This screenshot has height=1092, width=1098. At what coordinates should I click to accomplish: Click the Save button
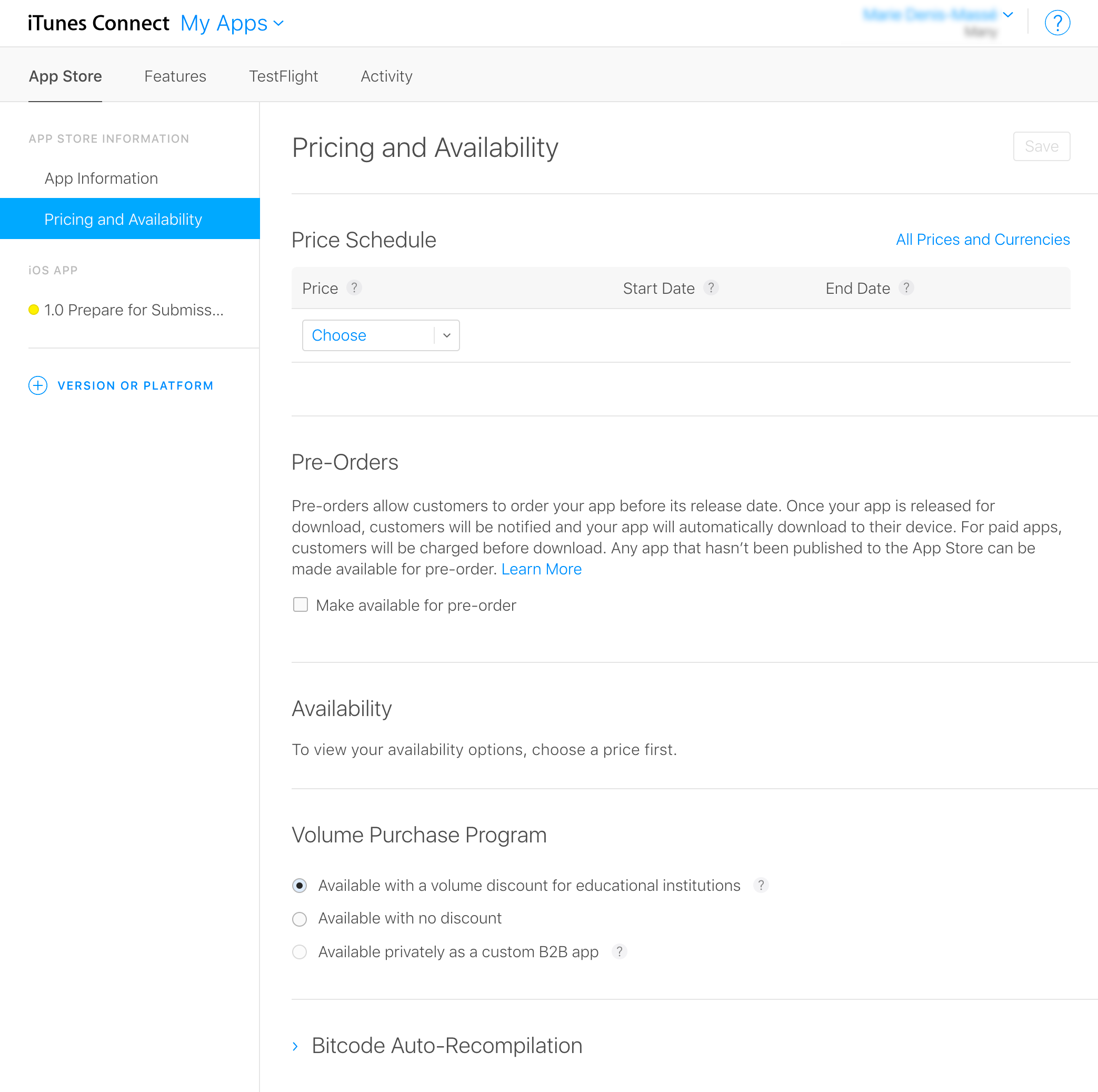(1041, 147)
